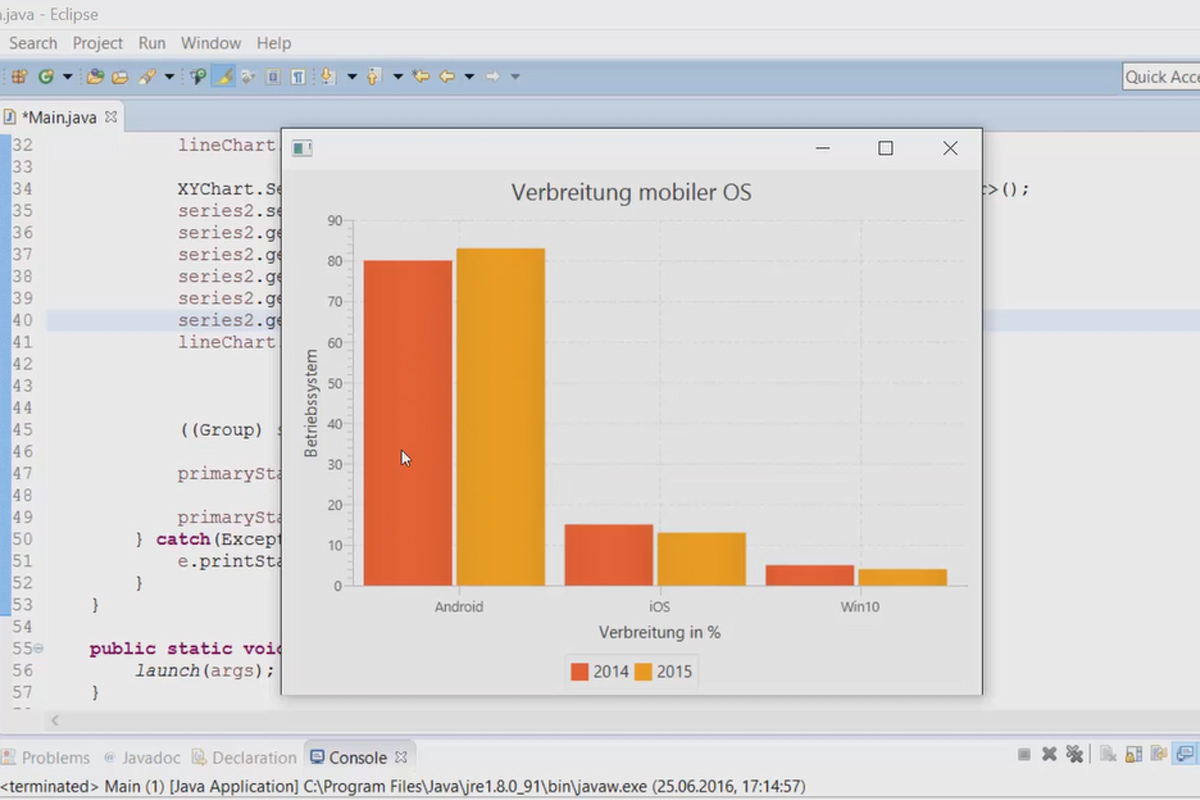This screenshot has height=800, width=1200.
Task: Click the 2015 legend color swatch
Action: (x=643, y=672)
